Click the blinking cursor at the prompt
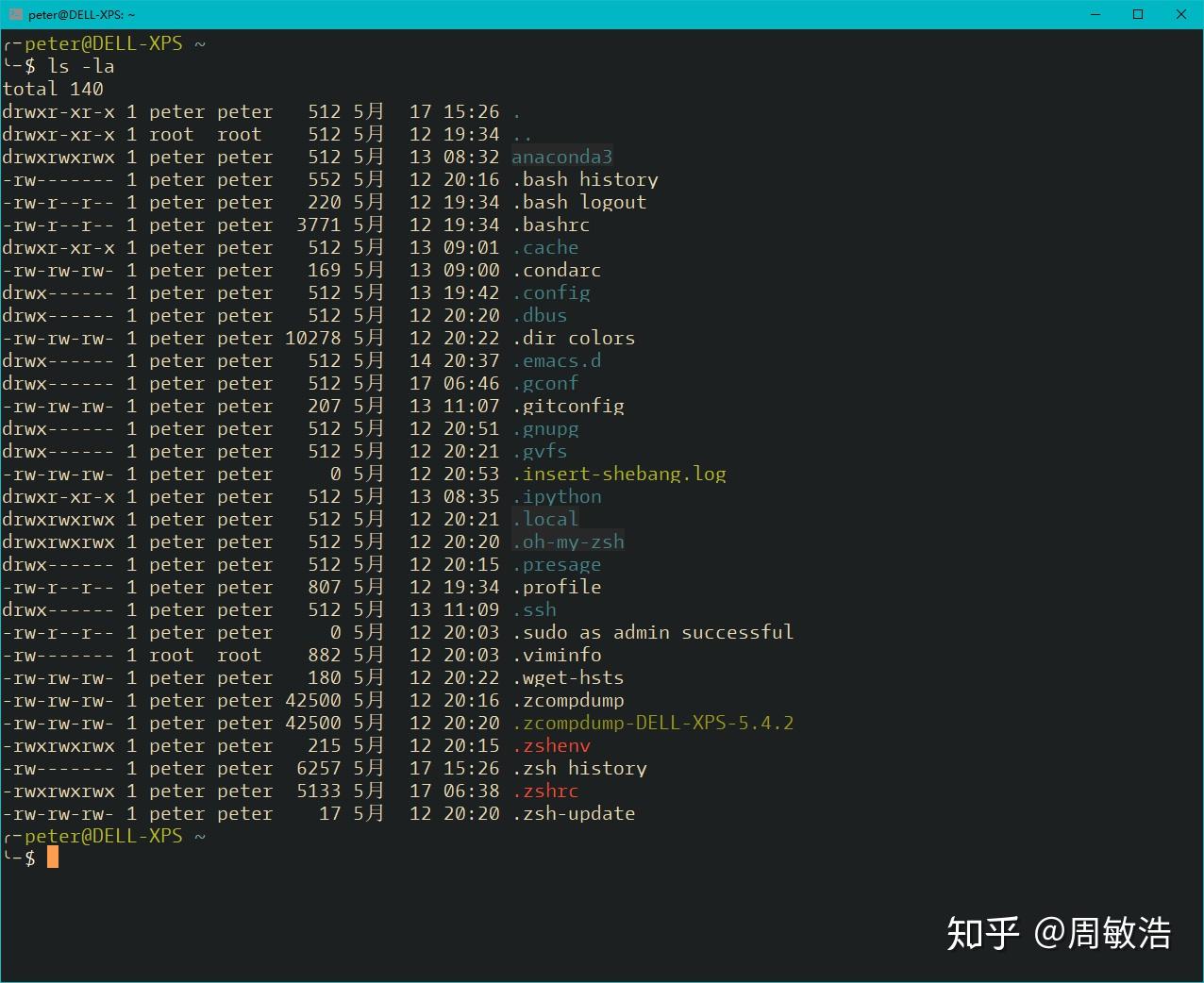This screenshot has width=1204, height=983. (x=53, y=857)
